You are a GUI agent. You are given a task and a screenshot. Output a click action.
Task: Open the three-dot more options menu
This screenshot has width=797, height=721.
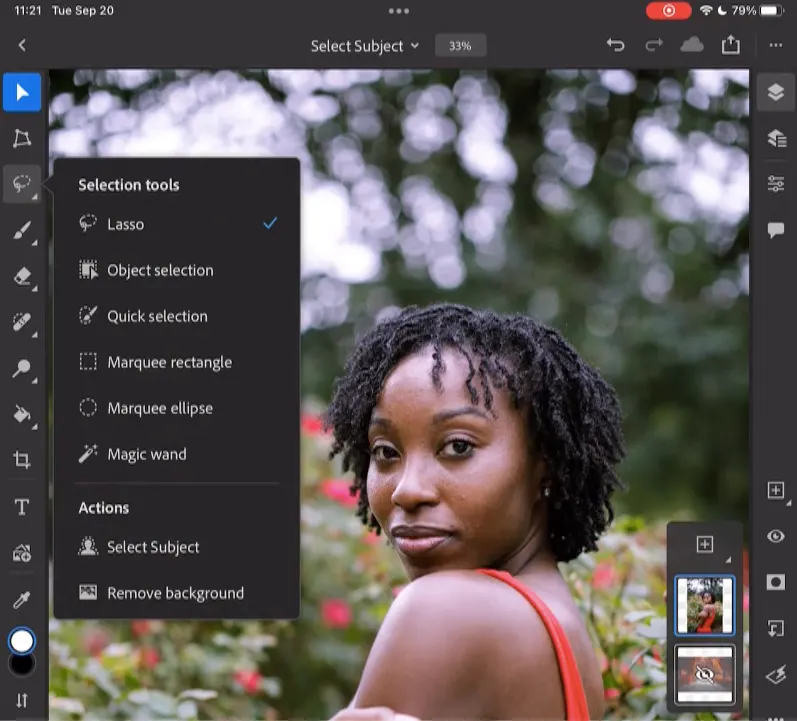click(x=775, y=45)
